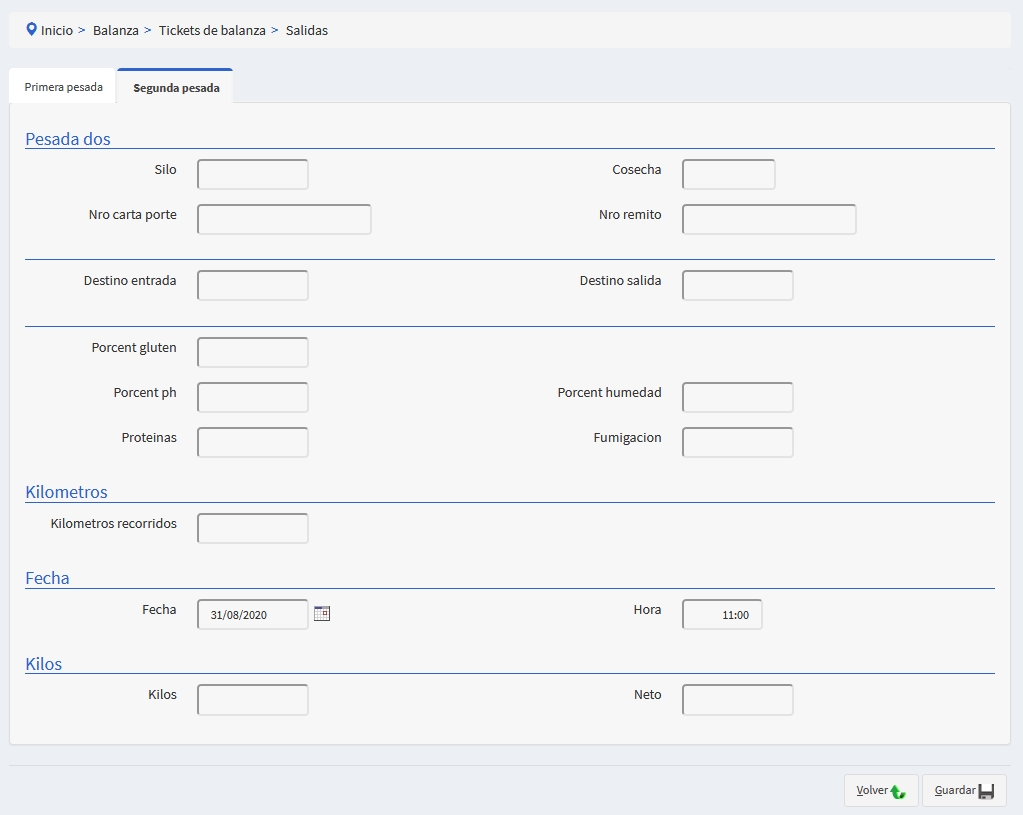Image resolution: width=1023 pixels, height=815 pixels.
Task: Focus the Nro remito text box
Action: [769, 220]
